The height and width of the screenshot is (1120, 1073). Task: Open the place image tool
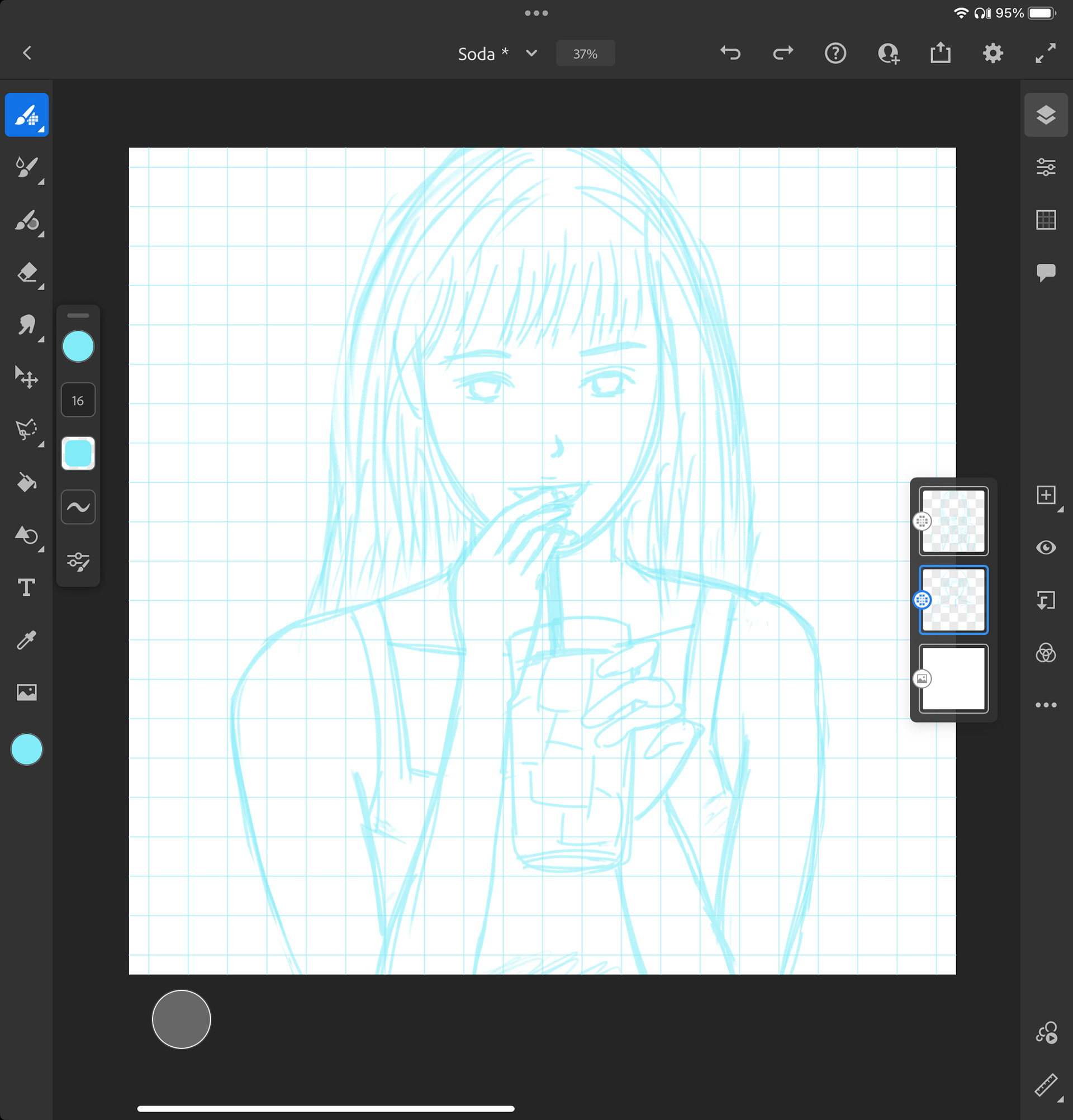coord(26,692)
